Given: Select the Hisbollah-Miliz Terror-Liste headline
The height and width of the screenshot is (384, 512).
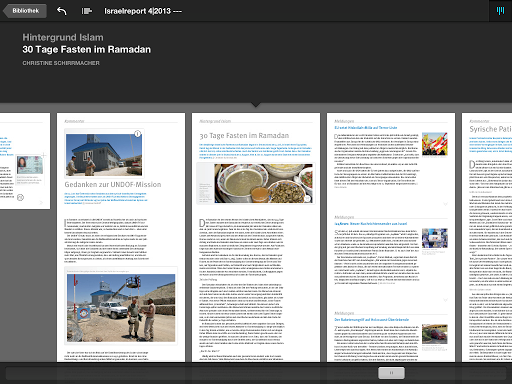Looking at the screenshot, I should pyautogui.click(x=366, y=128).
